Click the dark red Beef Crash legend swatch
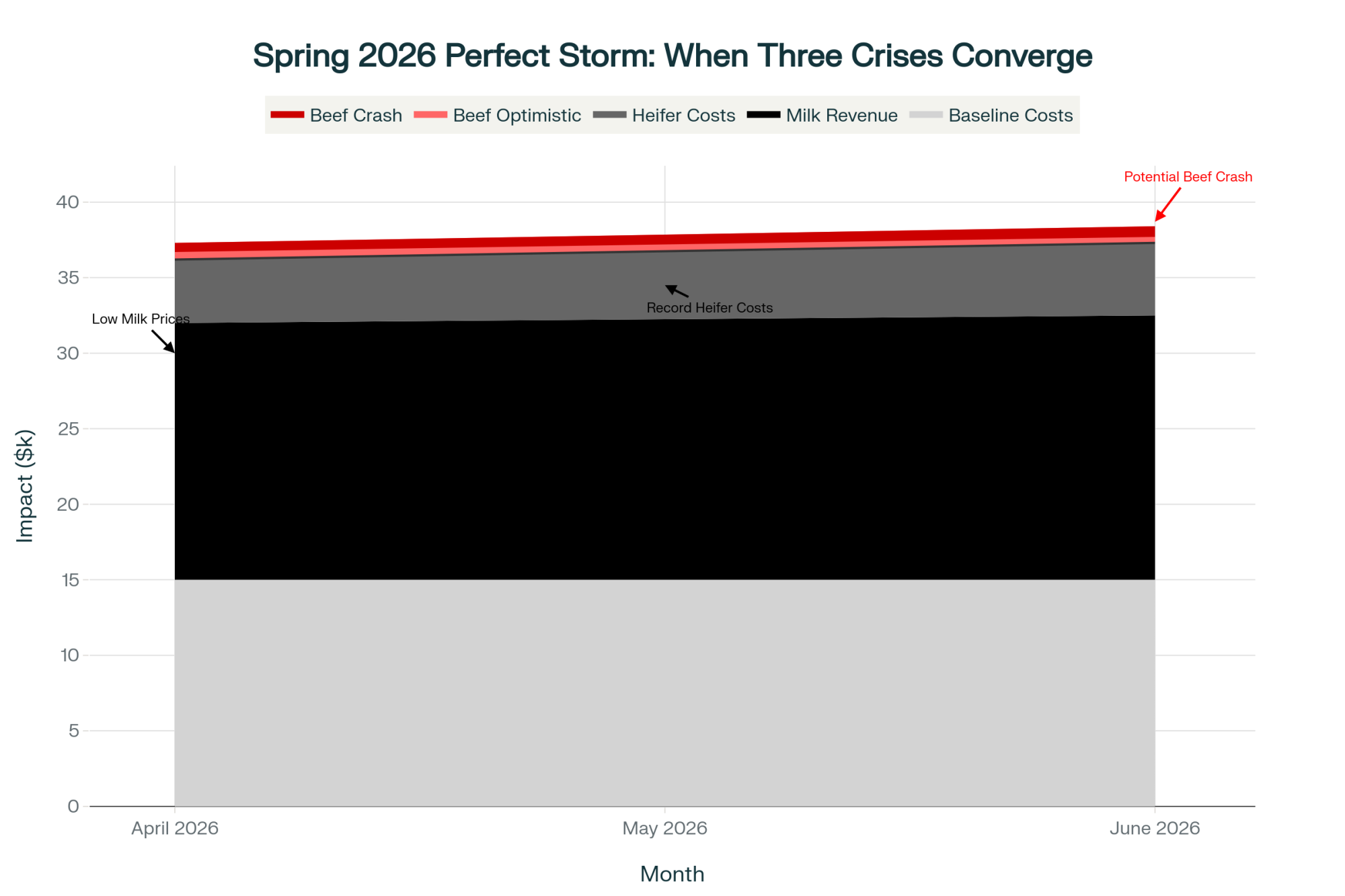Screen dimensions: 1345x896 pyautogui.click(x=287, y=115)
